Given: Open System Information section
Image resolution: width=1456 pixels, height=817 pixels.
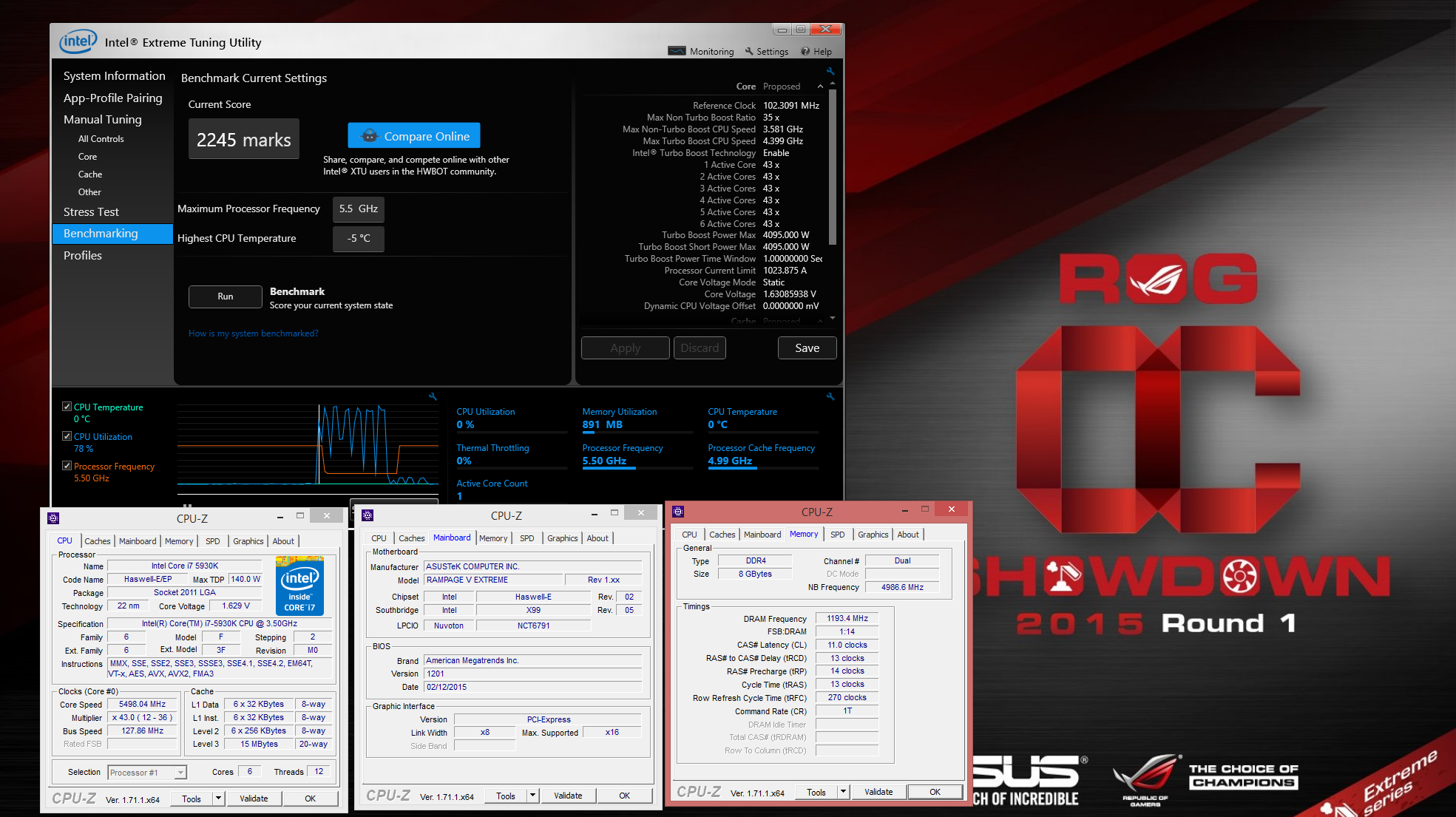Looking at the screenshot, I should 115,75.
